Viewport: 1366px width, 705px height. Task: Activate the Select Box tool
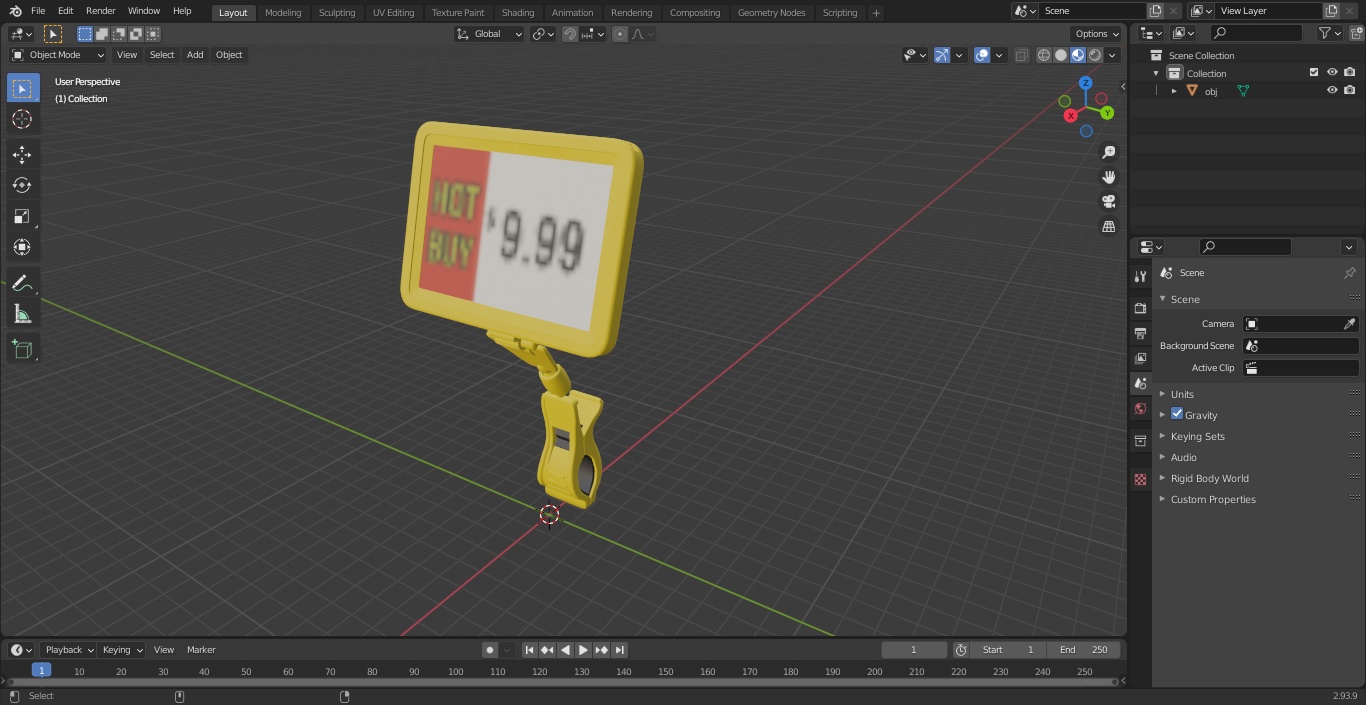[x=22, y=88]
